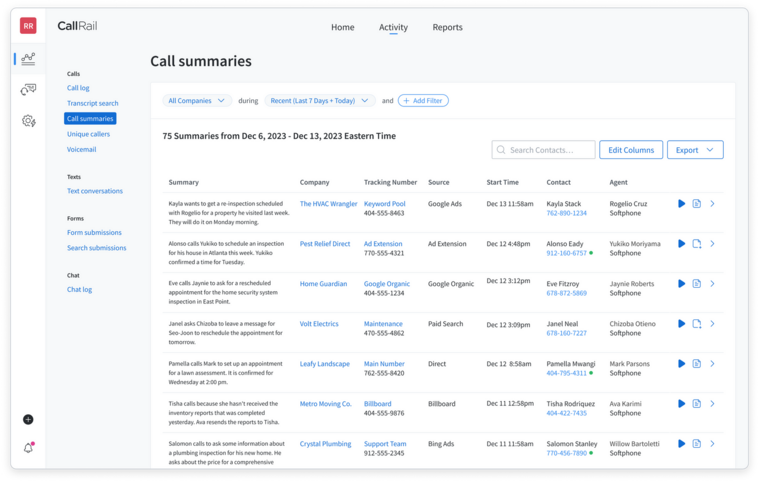Viewport: 759px width, 482px height.
Task: Open the Support Team tracking number link
Action: pyautogui.click(x=385, y=444)
